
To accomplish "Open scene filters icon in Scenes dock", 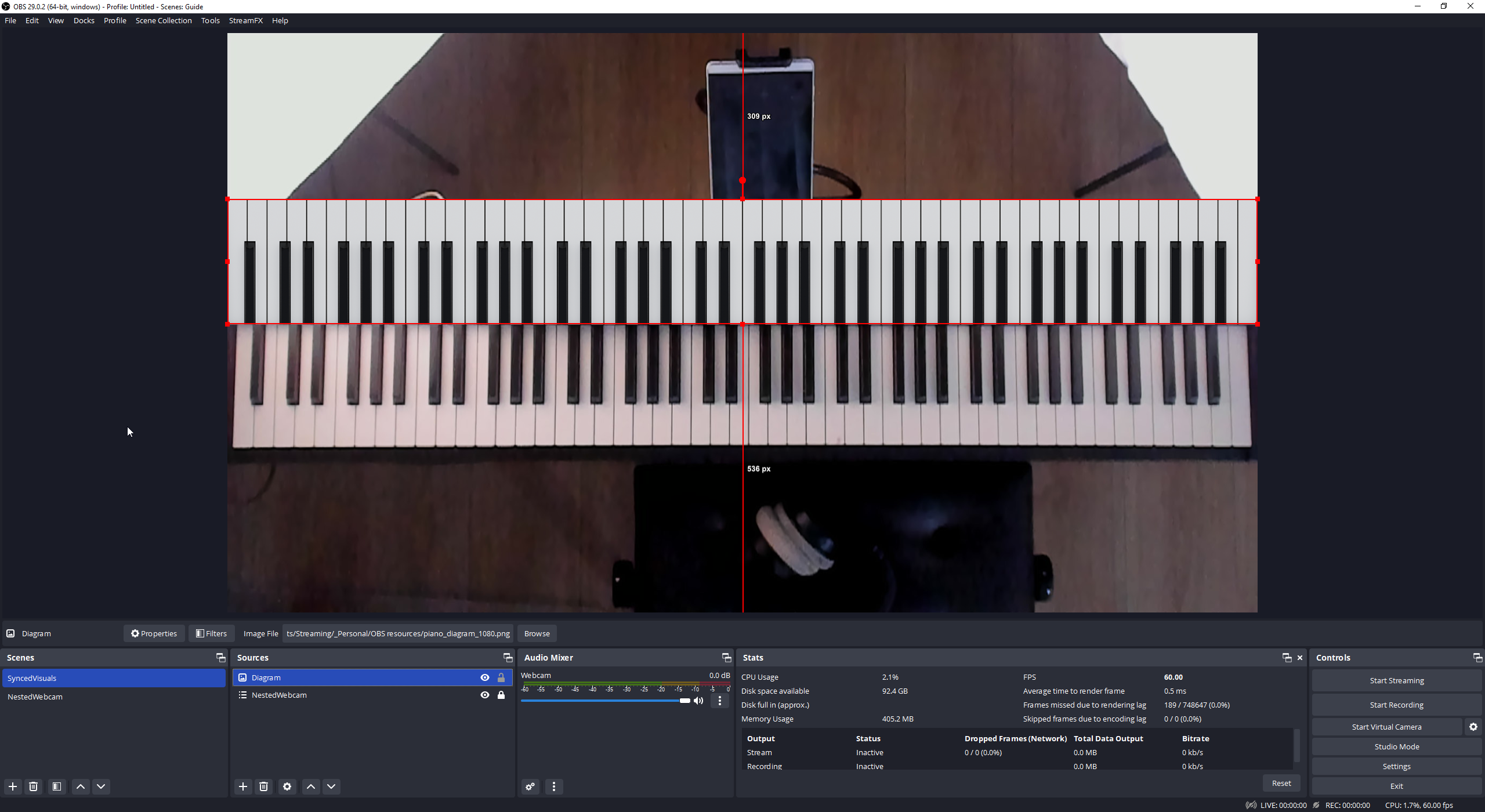I will [57, 786].
